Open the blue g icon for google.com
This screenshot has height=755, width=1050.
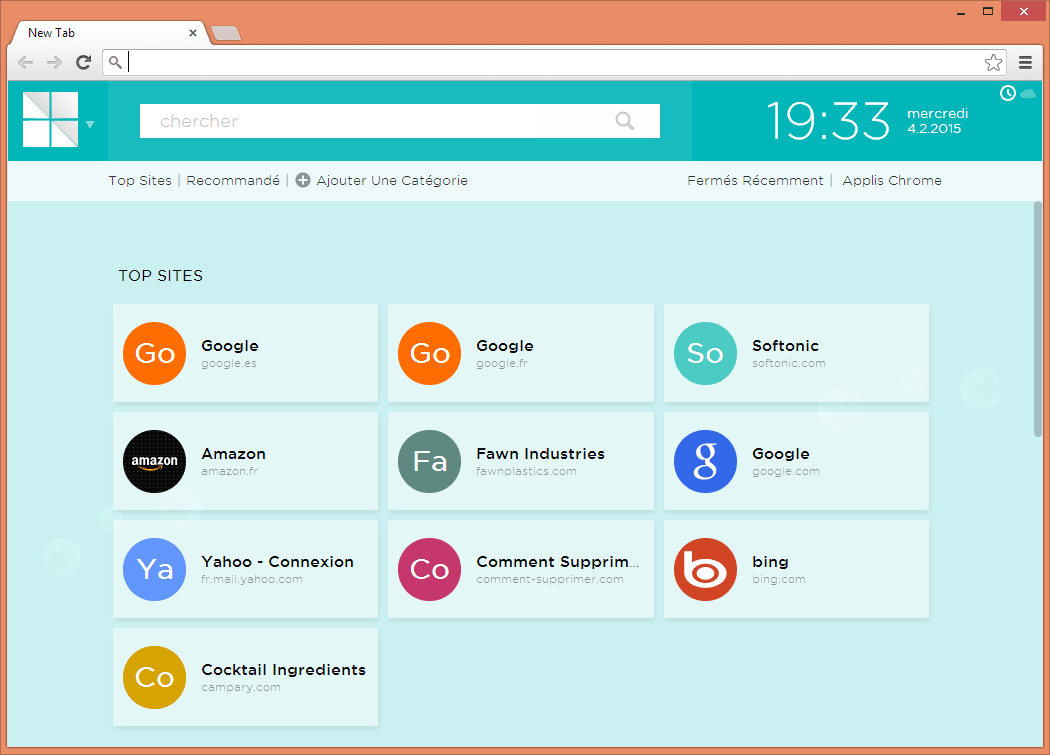705,462
